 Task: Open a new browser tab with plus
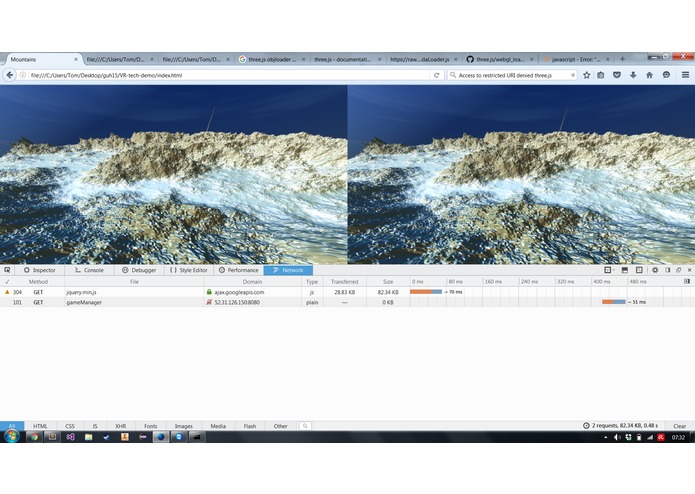[622, 59]
